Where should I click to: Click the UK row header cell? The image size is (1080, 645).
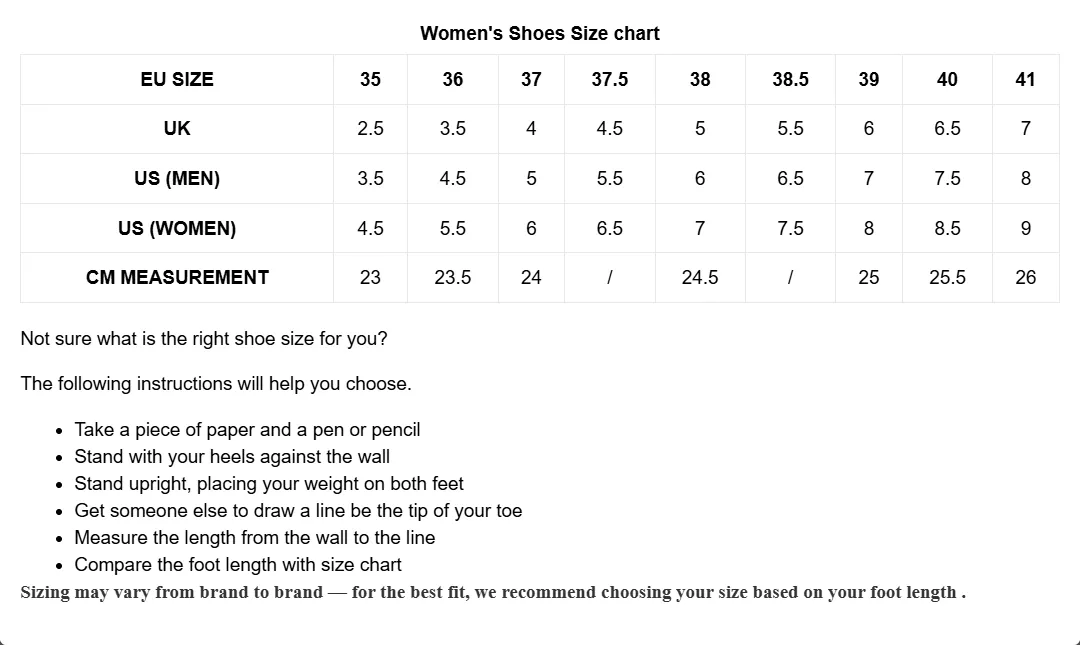coord(177,128)
